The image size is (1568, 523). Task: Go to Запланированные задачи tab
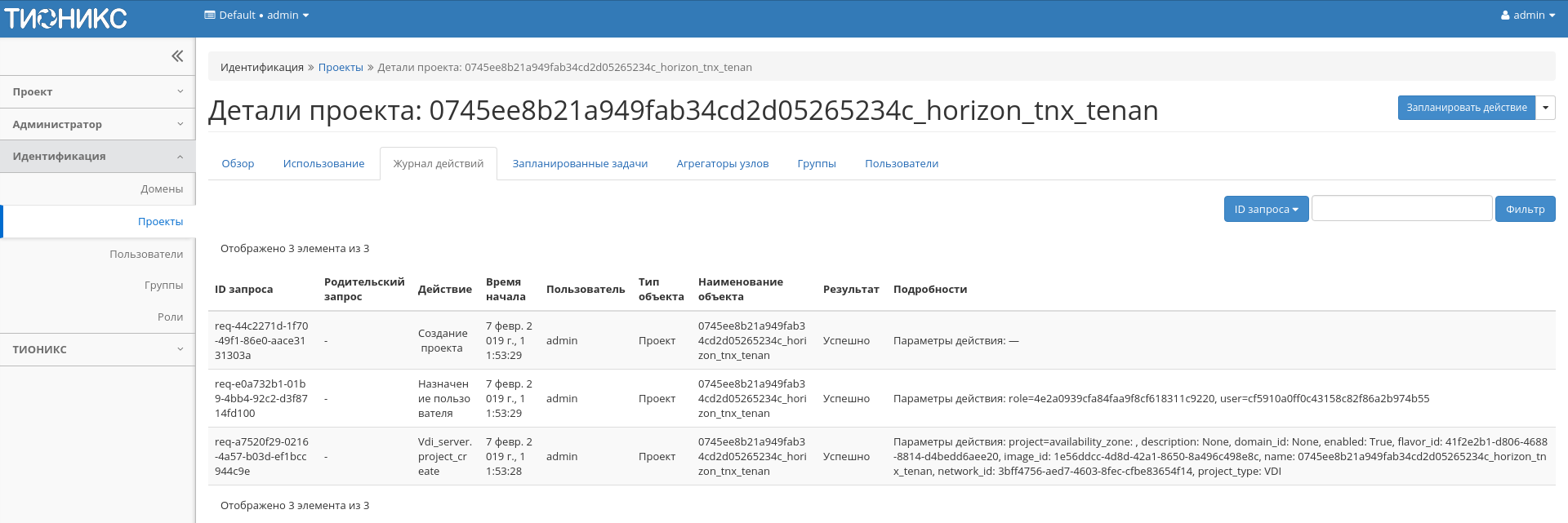(580, 164)
